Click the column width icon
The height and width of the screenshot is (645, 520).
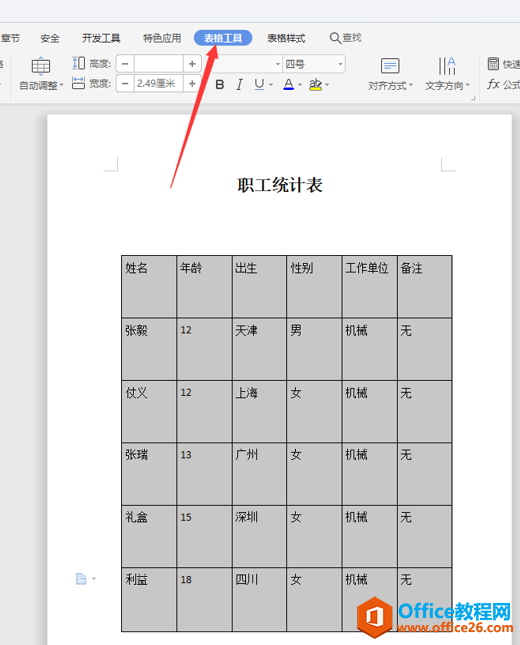pos(78,83)
